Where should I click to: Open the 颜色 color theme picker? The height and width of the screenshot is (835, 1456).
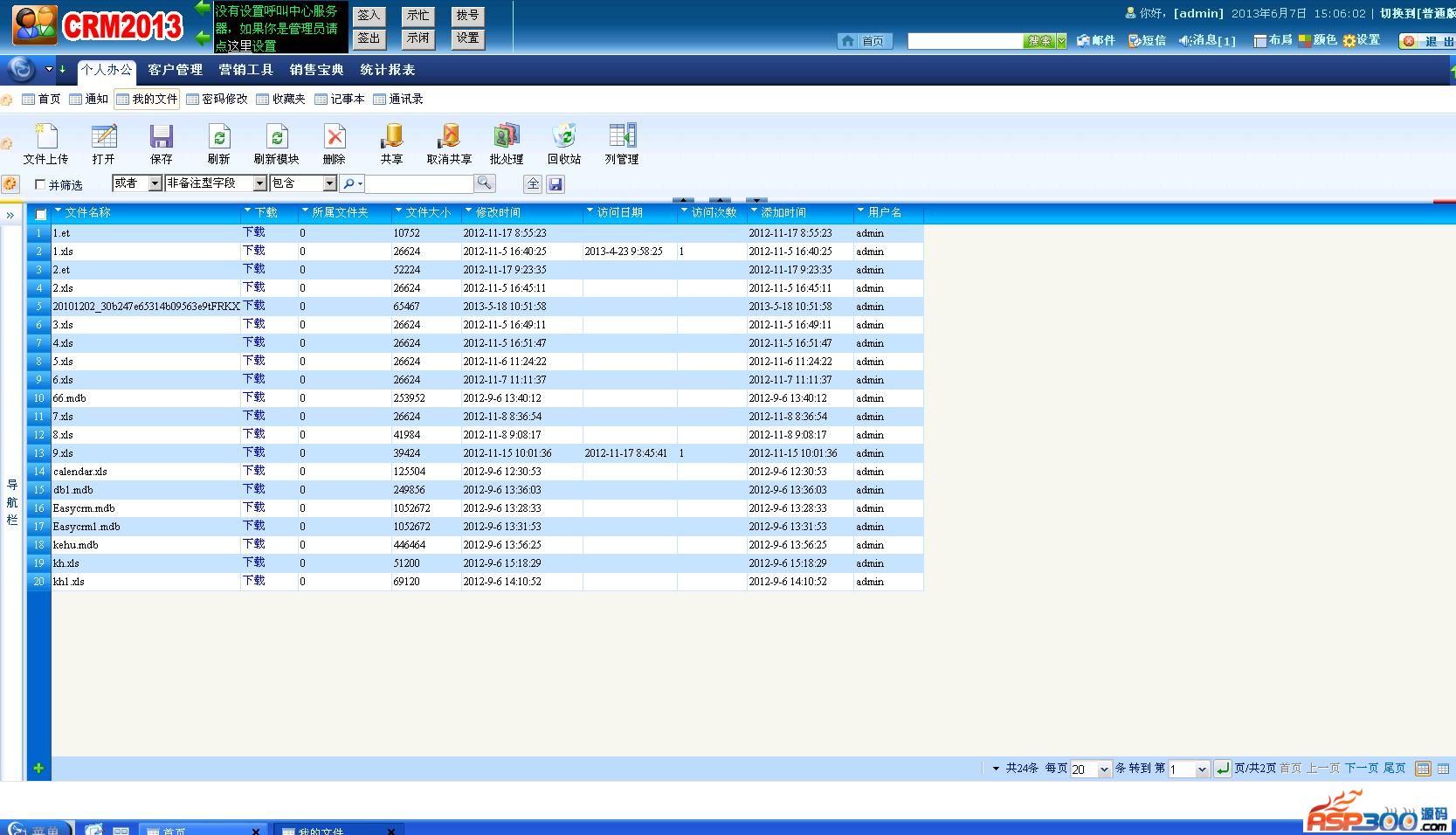[1318, 40]
